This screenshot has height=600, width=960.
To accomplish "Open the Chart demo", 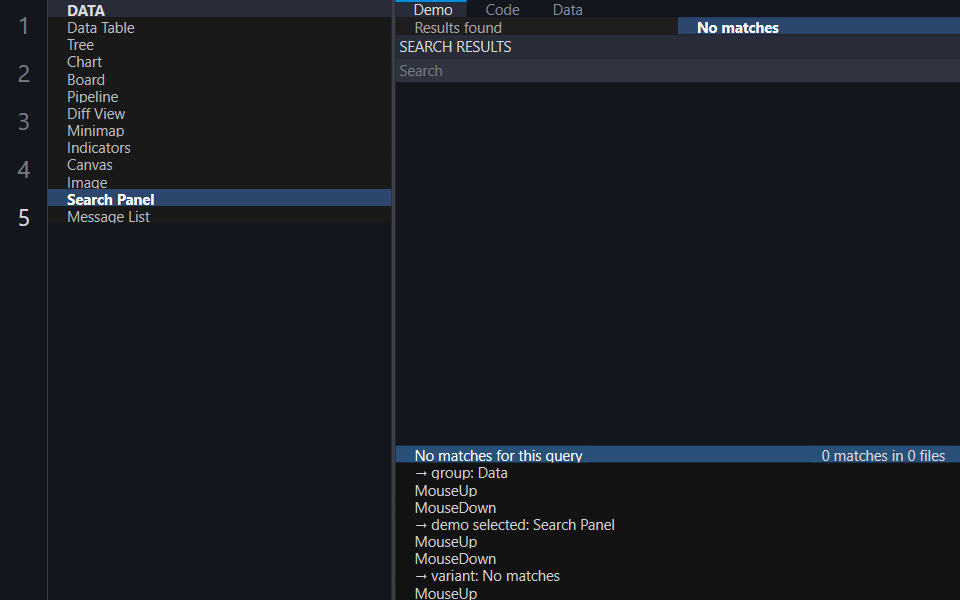I will pyautogui.click(x=219, y=62).
